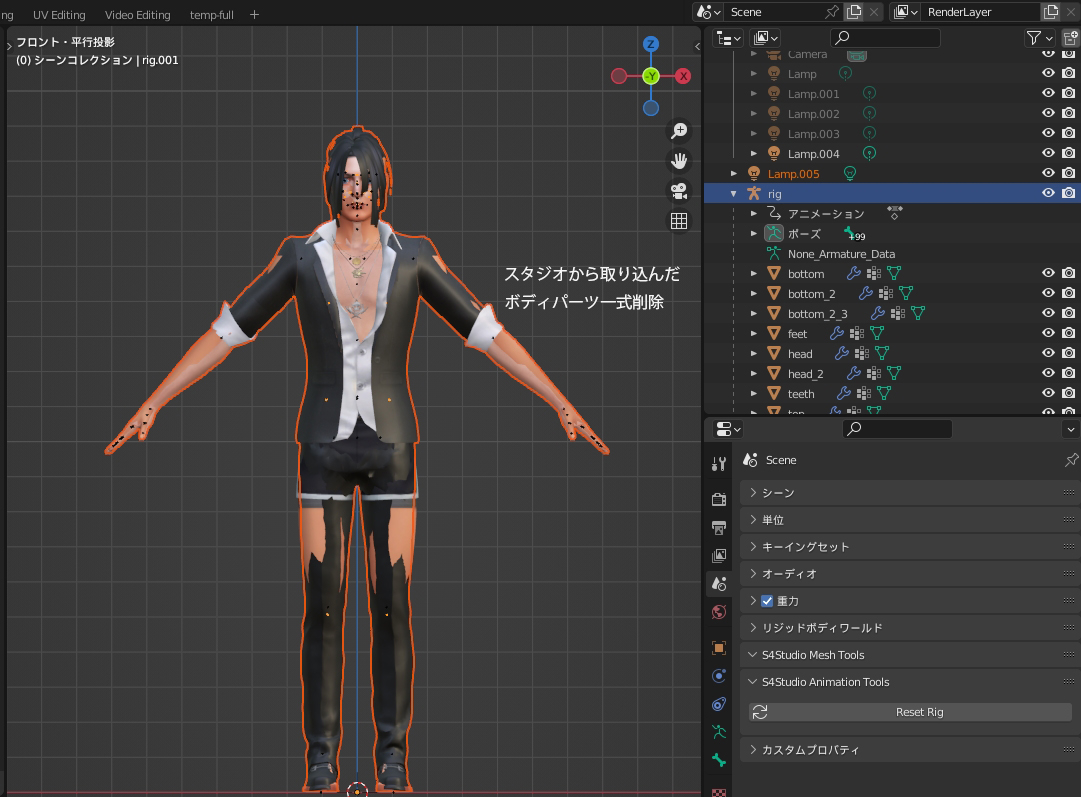Click the outliner search field
Image resolution: width=1081 pixels, height=797 pixels.
click(x=888, y=38)
